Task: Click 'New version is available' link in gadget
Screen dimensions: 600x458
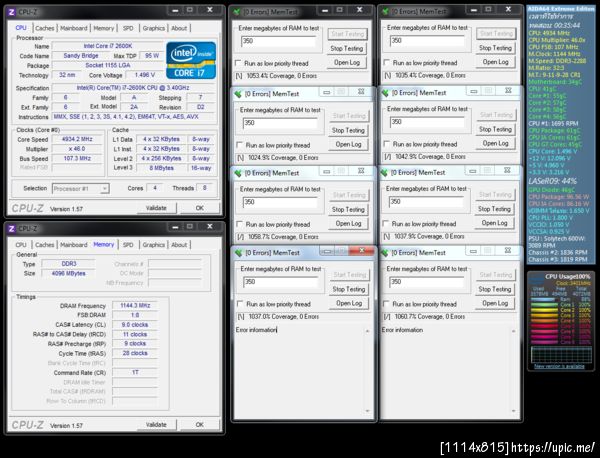Action: [x=559, y=366]
